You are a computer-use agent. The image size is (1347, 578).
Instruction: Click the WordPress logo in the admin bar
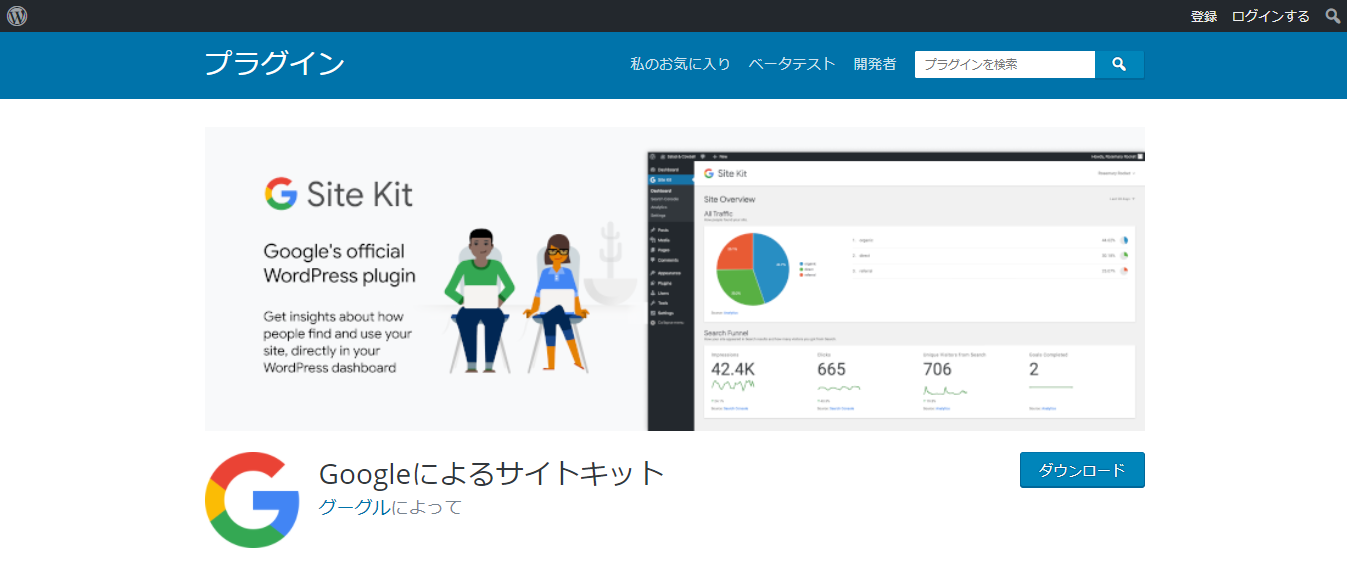(17, 16)
